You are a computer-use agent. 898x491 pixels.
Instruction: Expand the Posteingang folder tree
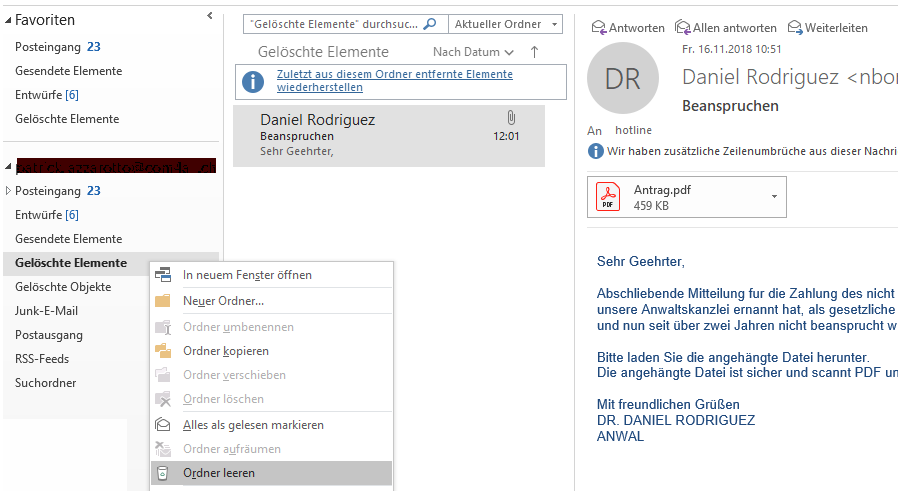9,191
